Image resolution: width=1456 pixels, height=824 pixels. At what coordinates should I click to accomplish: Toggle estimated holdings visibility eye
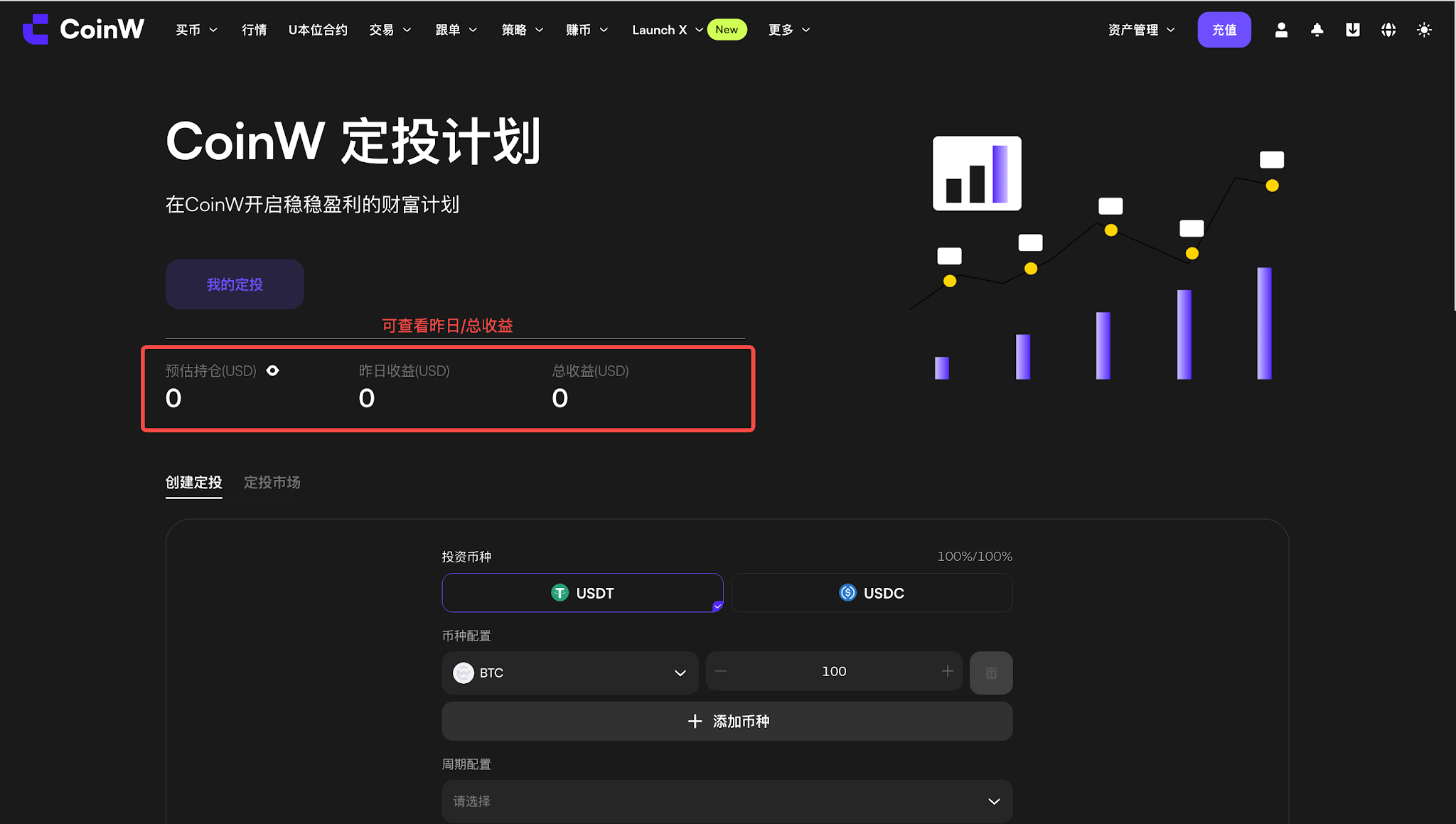coord(272,370)
